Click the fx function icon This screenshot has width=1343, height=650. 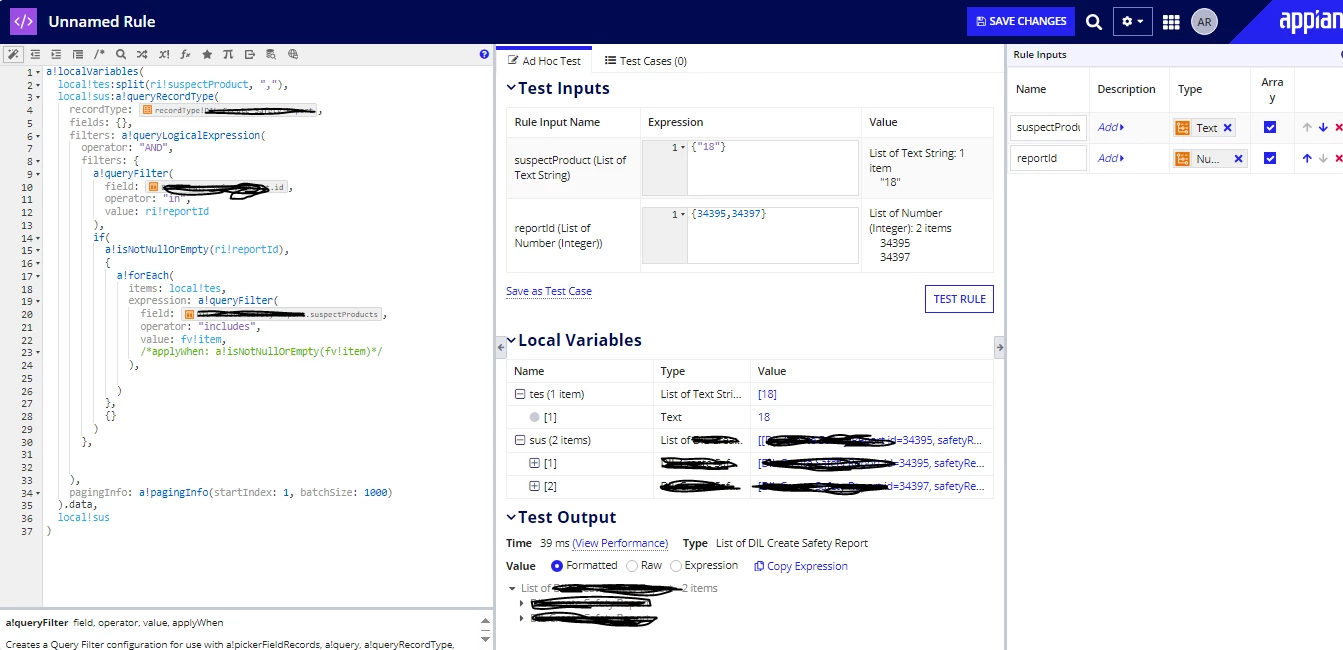pyautogui.click(x=185, y=54)
